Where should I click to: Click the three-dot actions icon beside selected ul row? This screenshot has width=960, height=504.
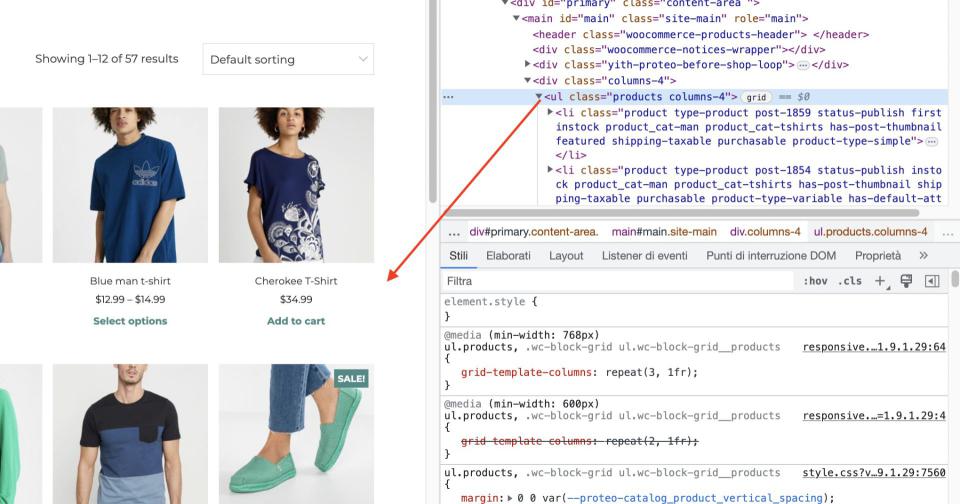click(448, 97)
